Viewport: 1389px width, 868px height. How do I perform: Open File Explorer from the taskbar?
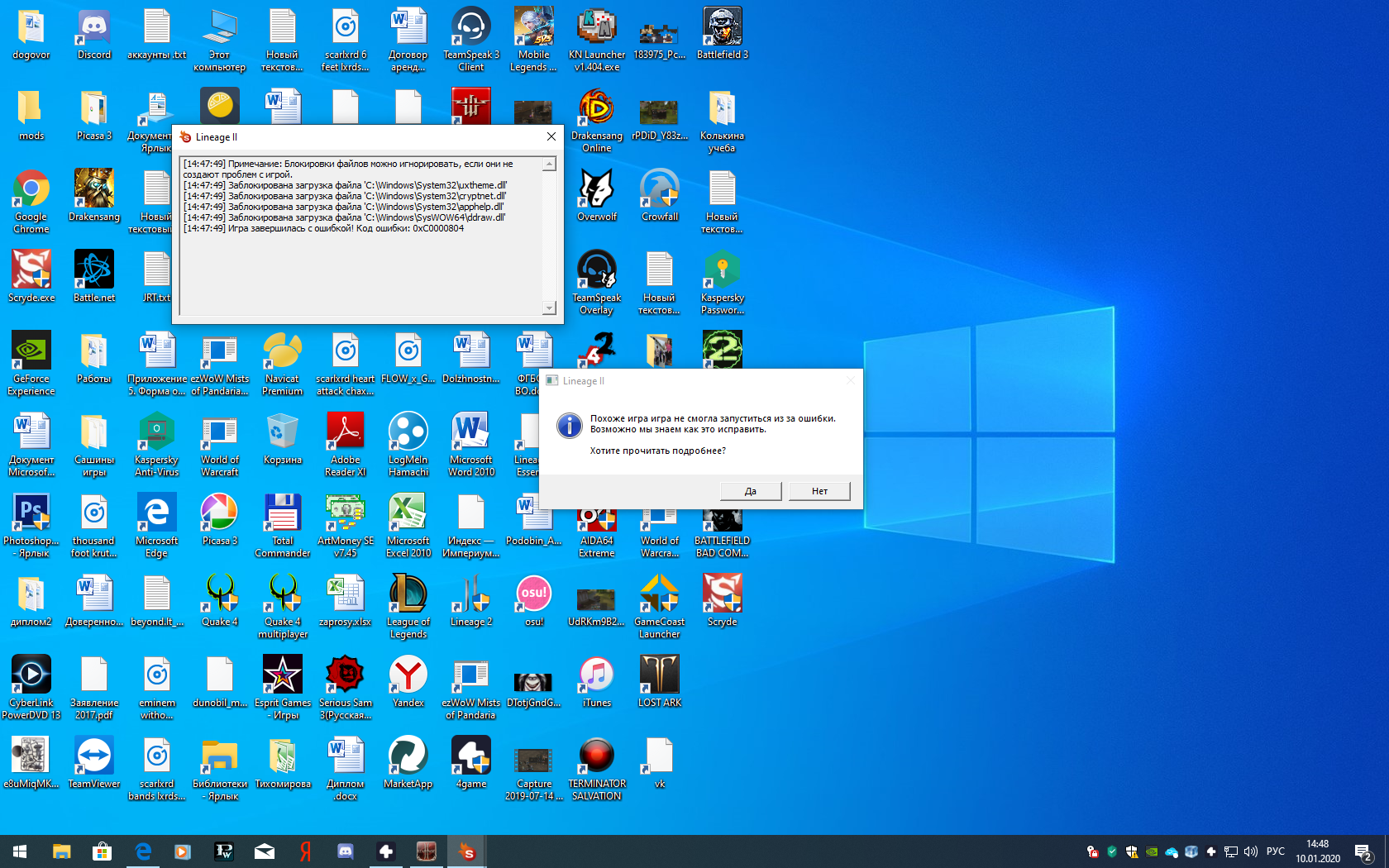62,851
